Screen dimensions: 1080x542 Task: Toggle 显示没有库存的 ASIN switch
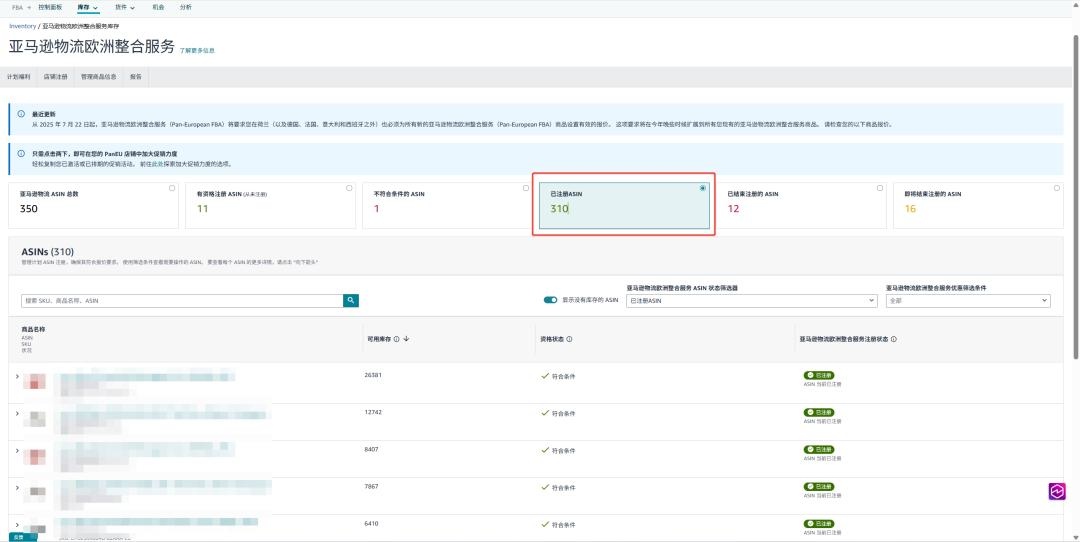click(x=550, y=300)
